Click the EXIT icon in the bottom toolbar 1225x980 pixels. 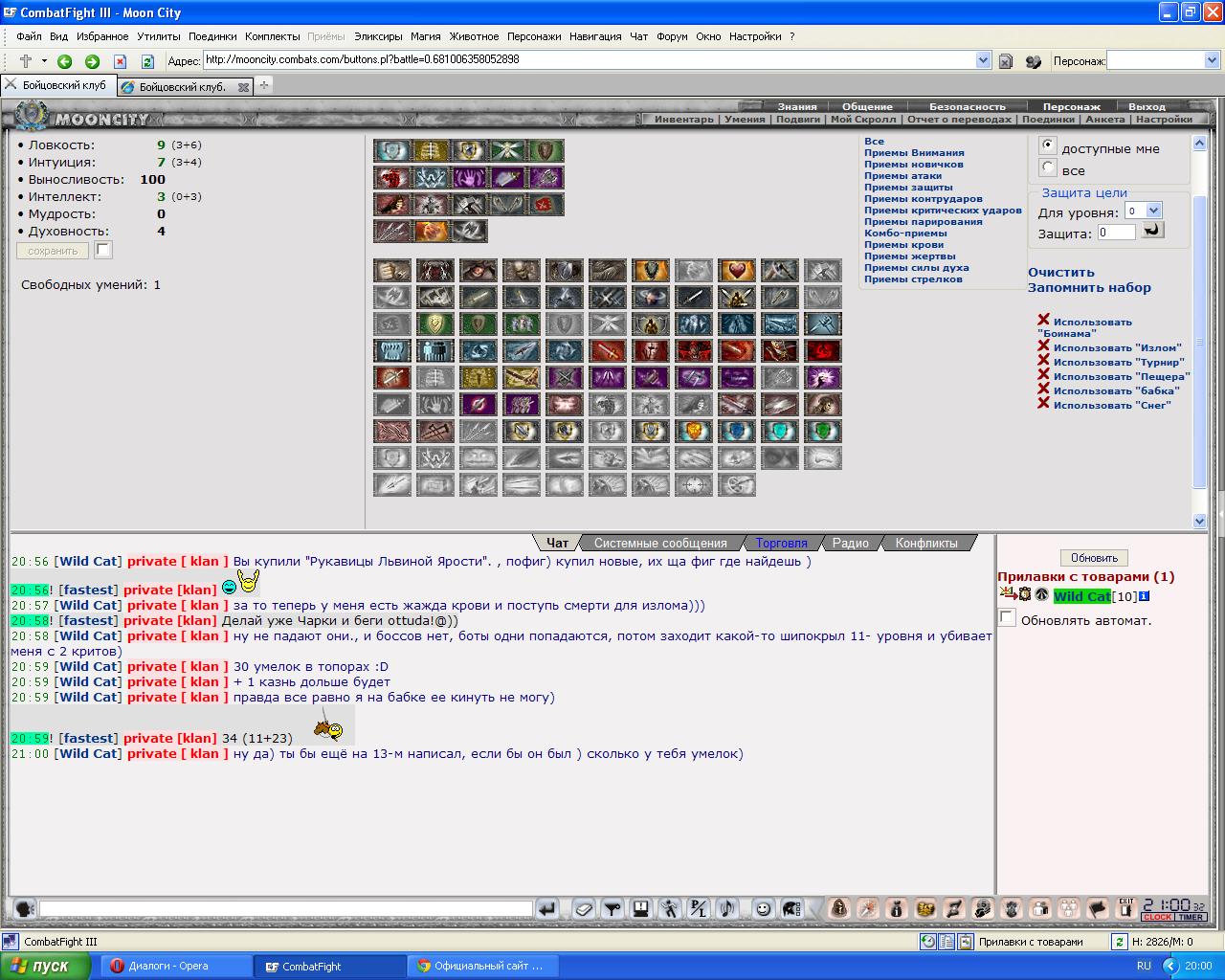pyautogui.click(x=1126, y=909)
